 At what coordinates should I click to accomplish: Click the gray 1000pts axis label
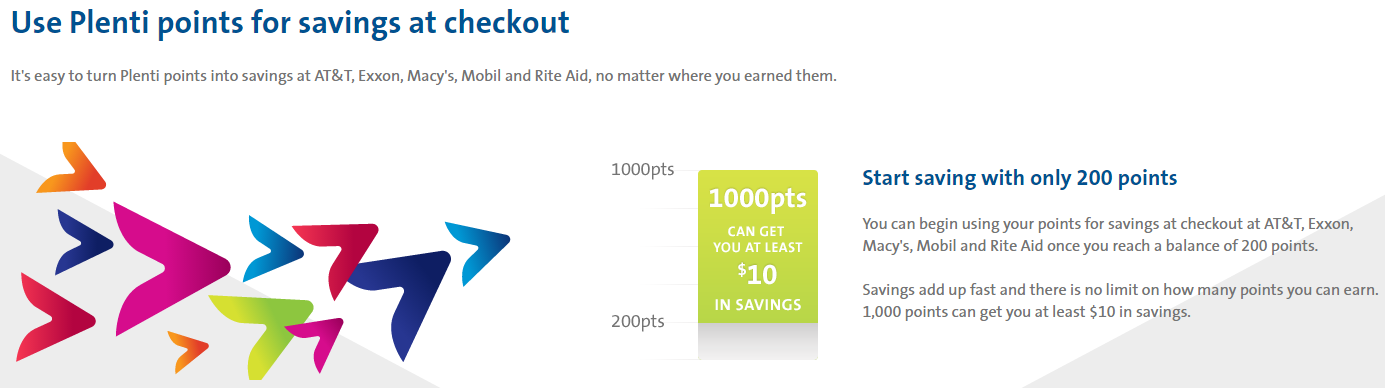coord(643,169)
